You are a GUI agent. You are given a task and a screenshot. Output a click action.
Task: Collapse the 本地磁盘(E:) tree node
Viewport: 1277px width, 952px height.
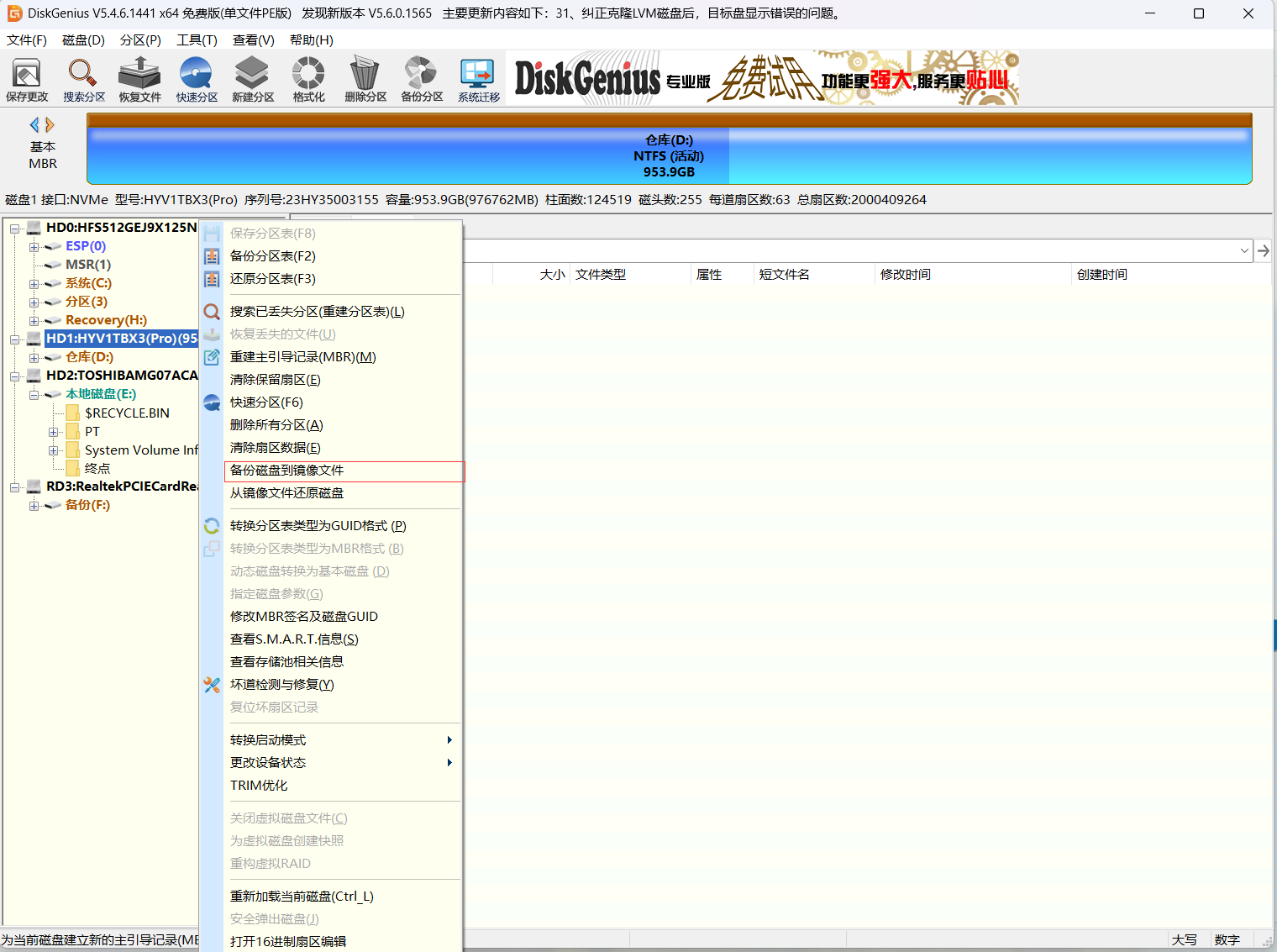(x=34, y=395)
